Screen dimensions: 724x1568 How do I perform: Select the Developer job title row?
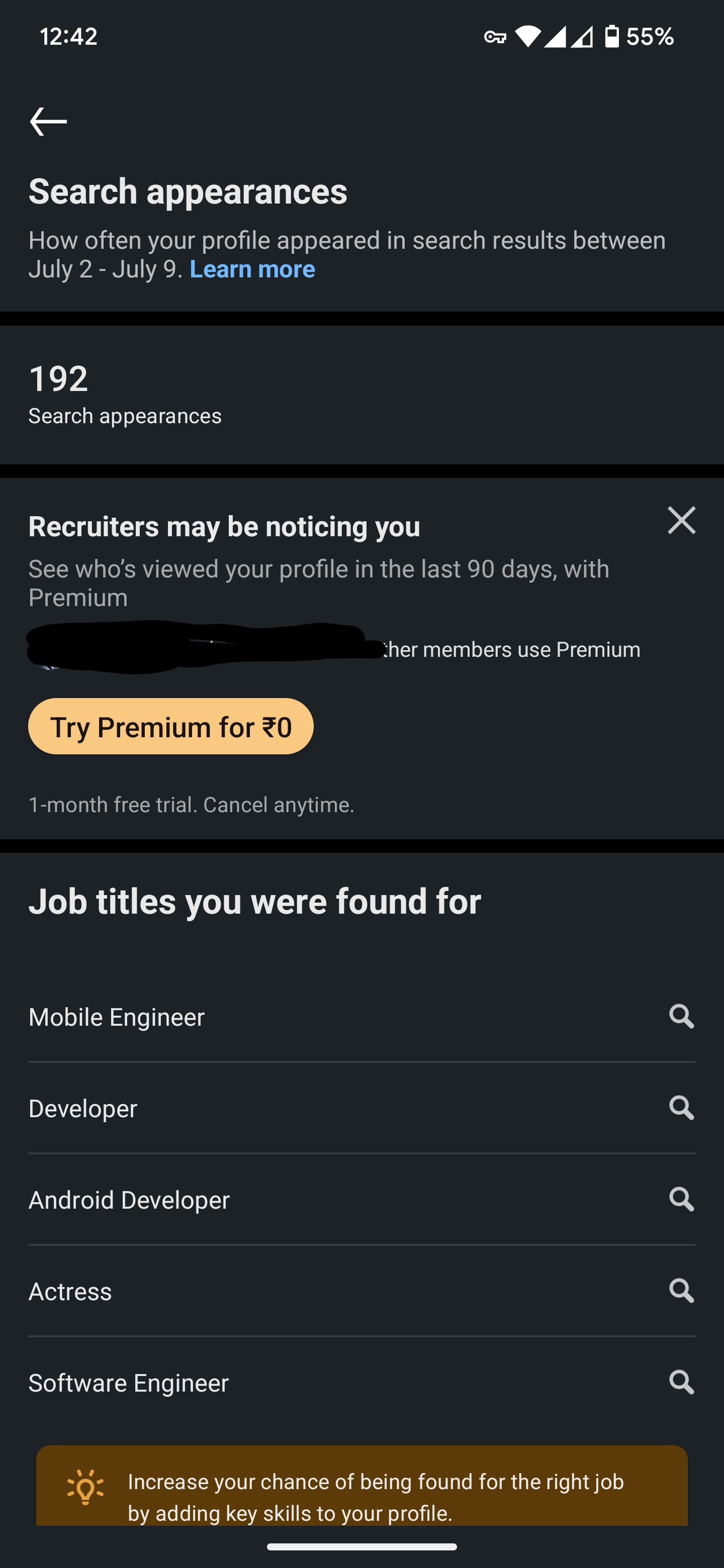(x=361, y=1108)
